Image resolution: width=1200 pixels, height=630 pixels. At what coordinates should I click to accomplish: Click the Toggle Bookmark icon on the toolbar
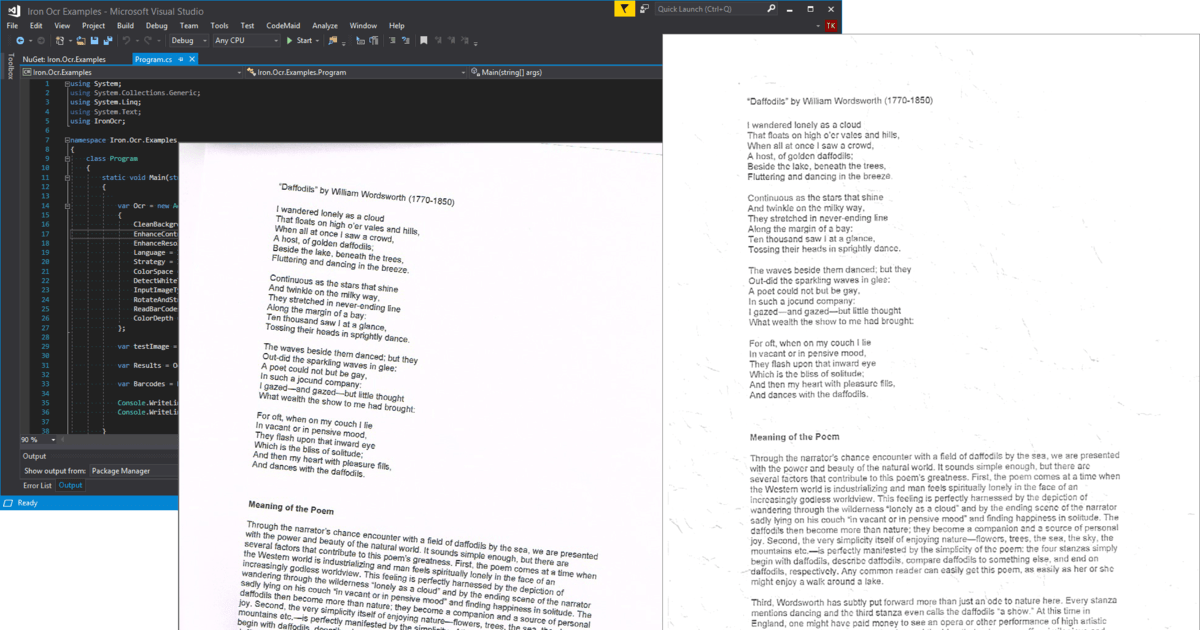click(x=424, y=41)
